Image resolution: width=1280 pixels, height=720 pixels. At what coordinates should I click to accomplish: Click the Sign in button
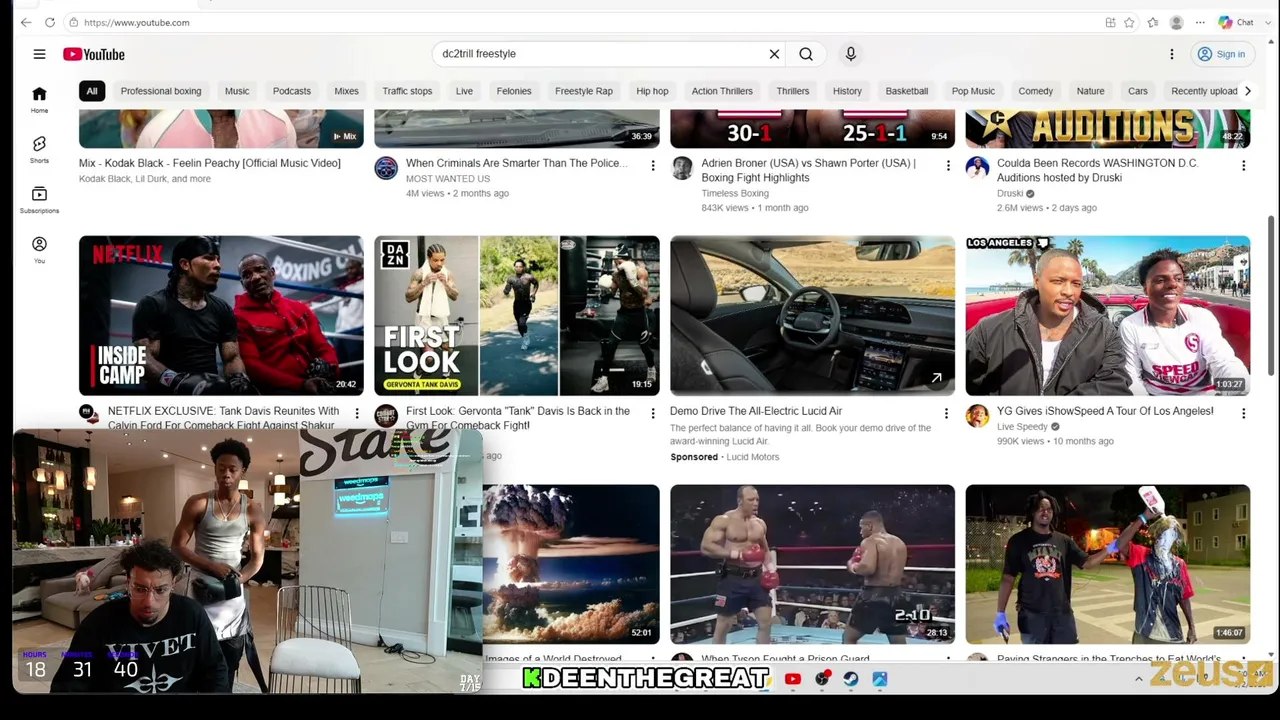(x=1221, y=54)
